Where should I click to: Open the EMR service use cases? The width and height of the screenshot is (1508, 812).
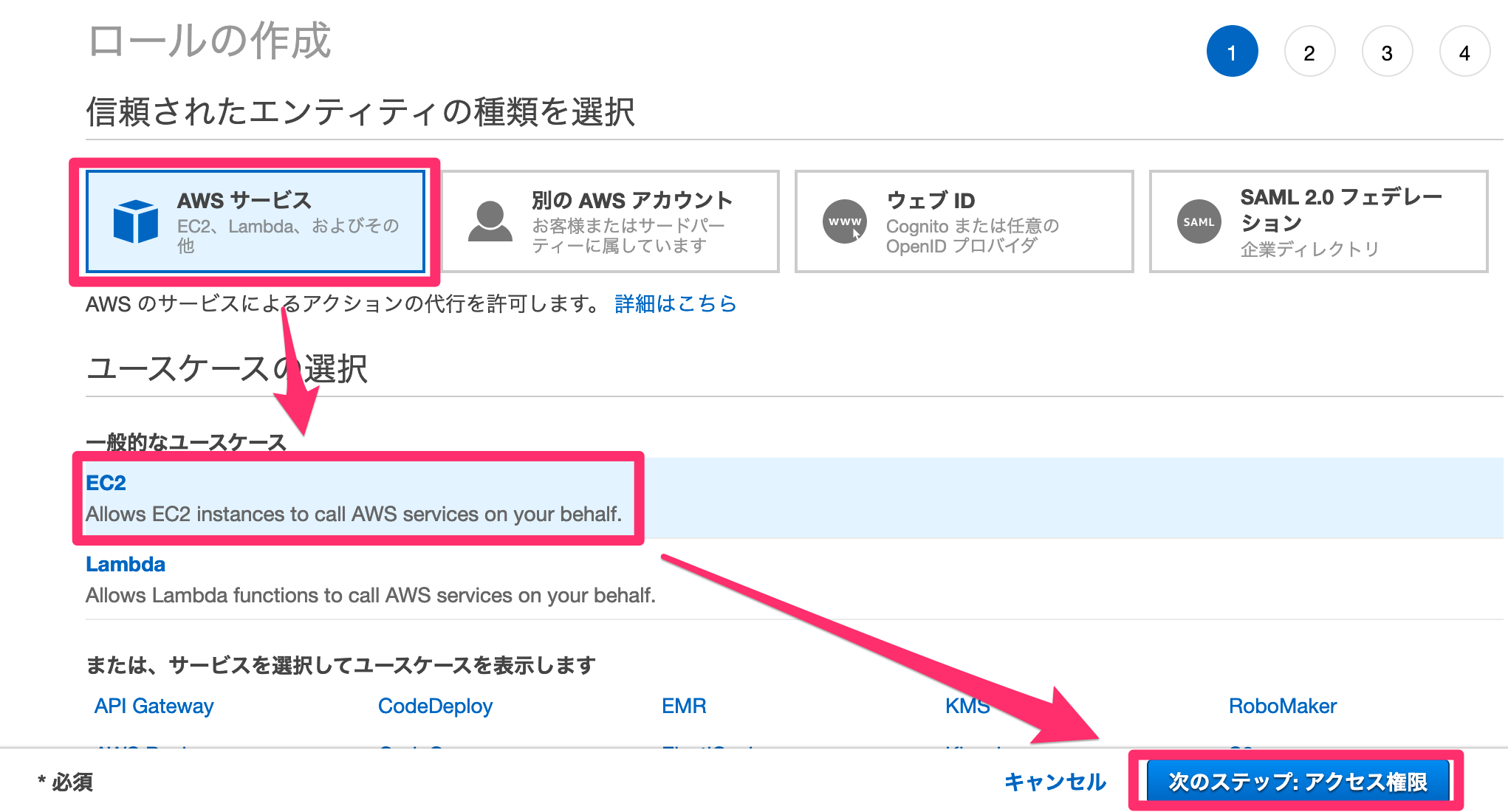click(683, 706)
